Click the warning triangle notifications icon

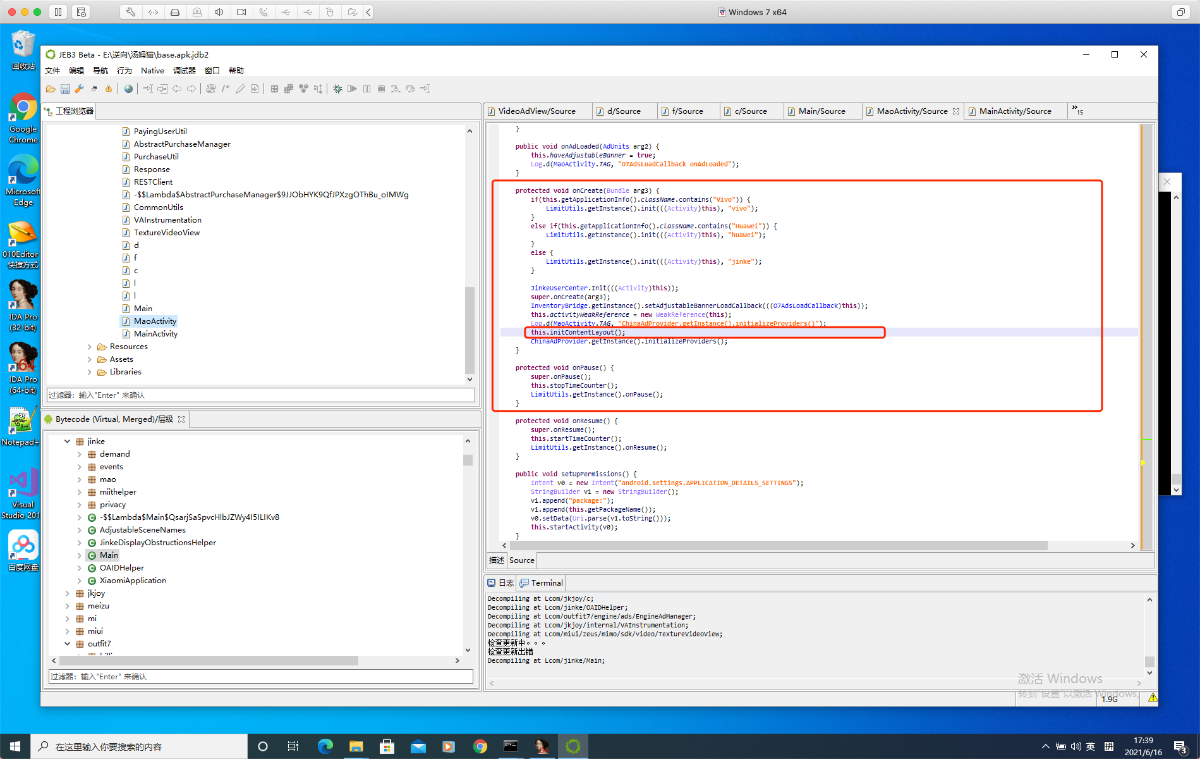(x=108, y=89)
